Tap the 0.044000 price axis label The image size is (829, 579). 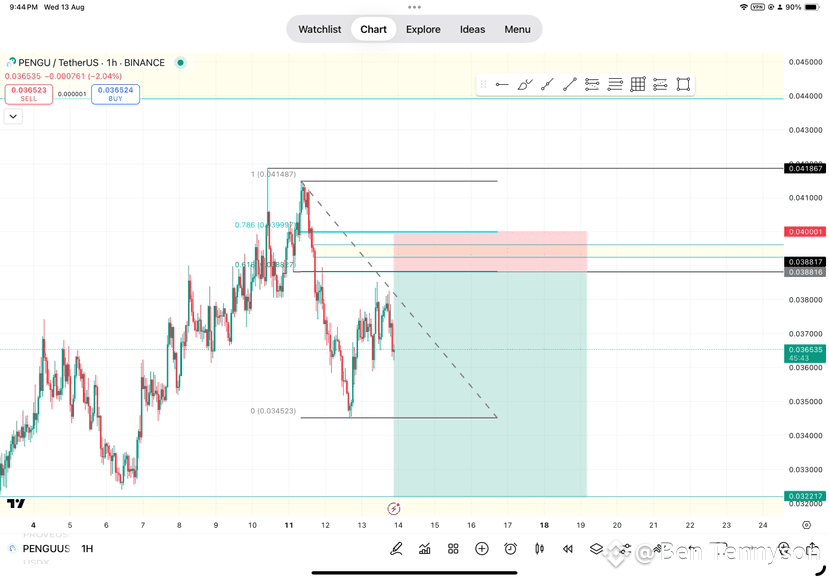click(x=805, y=96)
